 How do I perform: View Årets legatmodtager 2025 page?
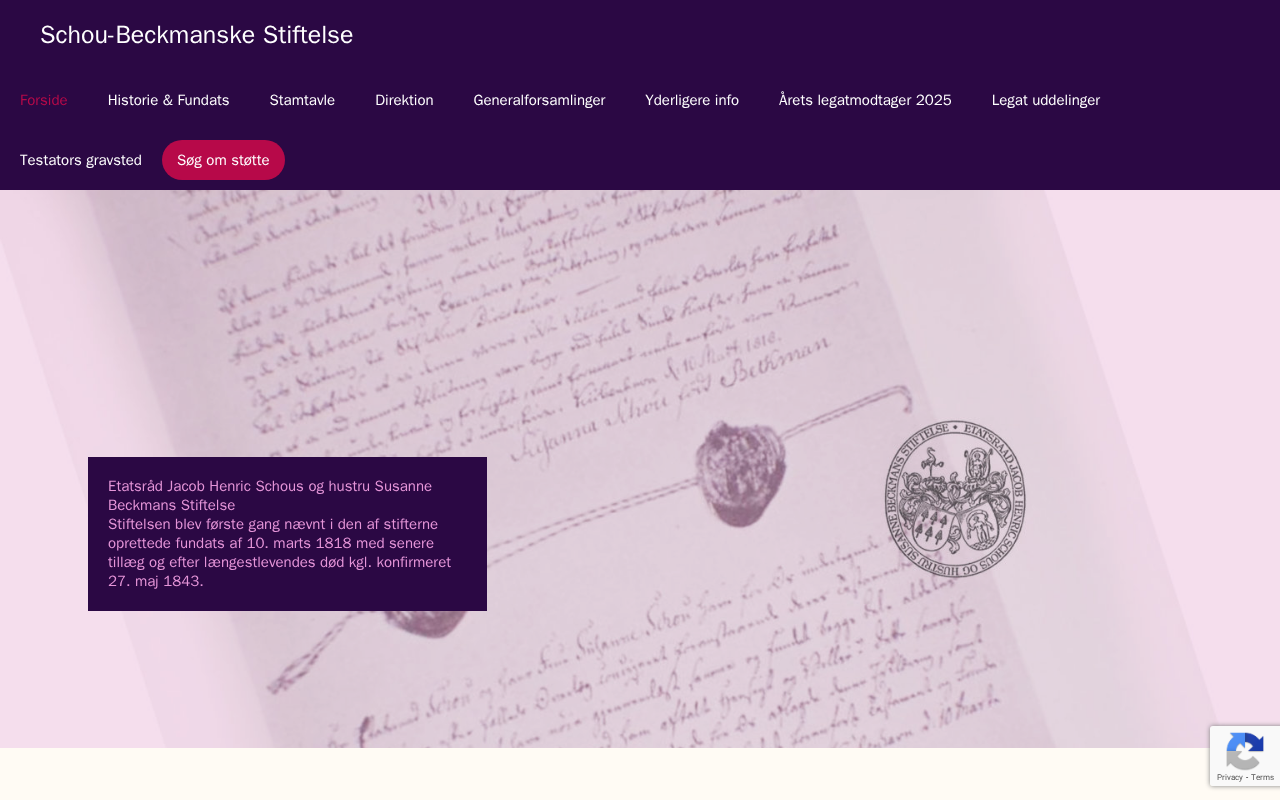click(865, 100)
